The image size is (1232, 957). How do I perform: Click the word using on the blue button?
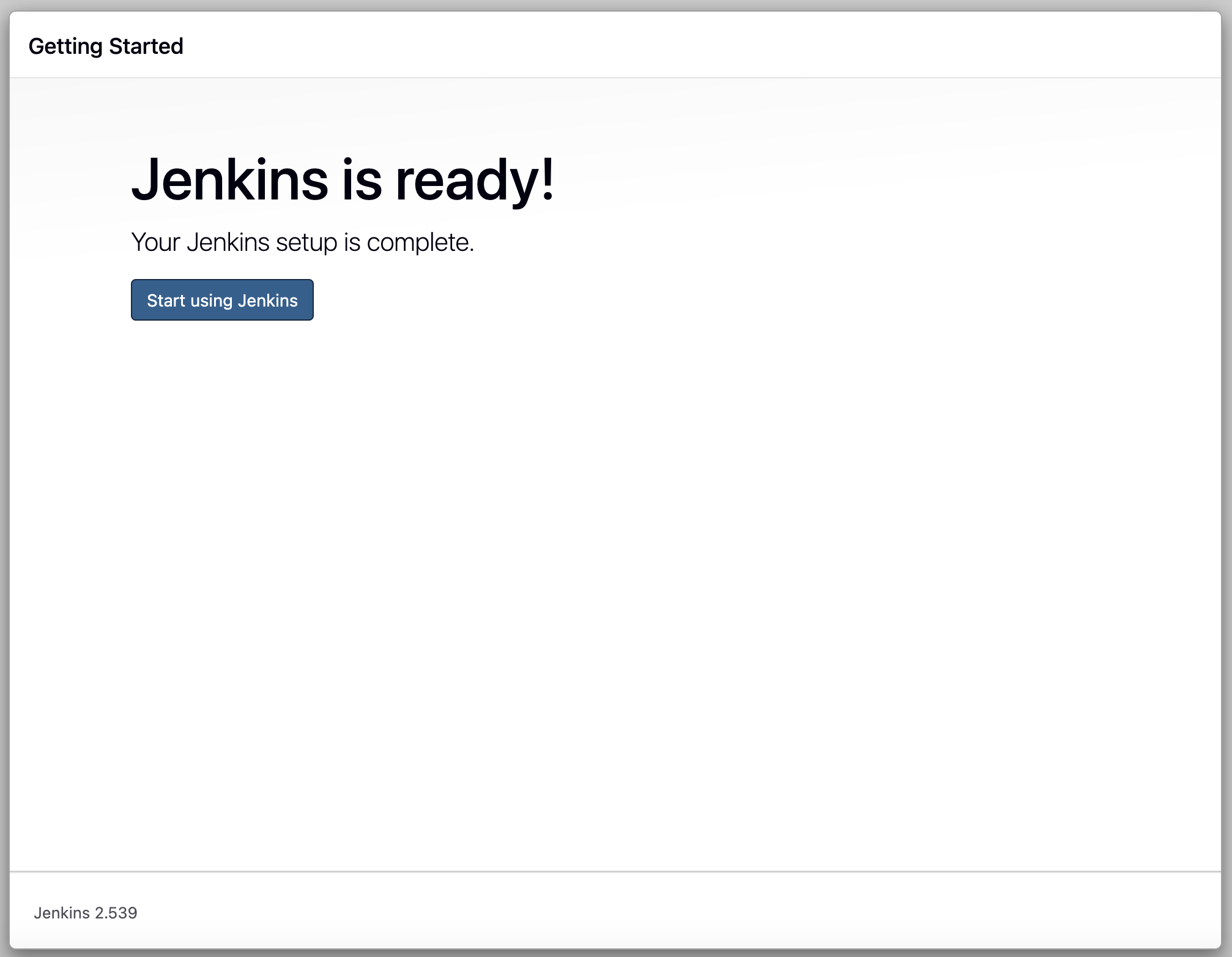pos(212,300)
